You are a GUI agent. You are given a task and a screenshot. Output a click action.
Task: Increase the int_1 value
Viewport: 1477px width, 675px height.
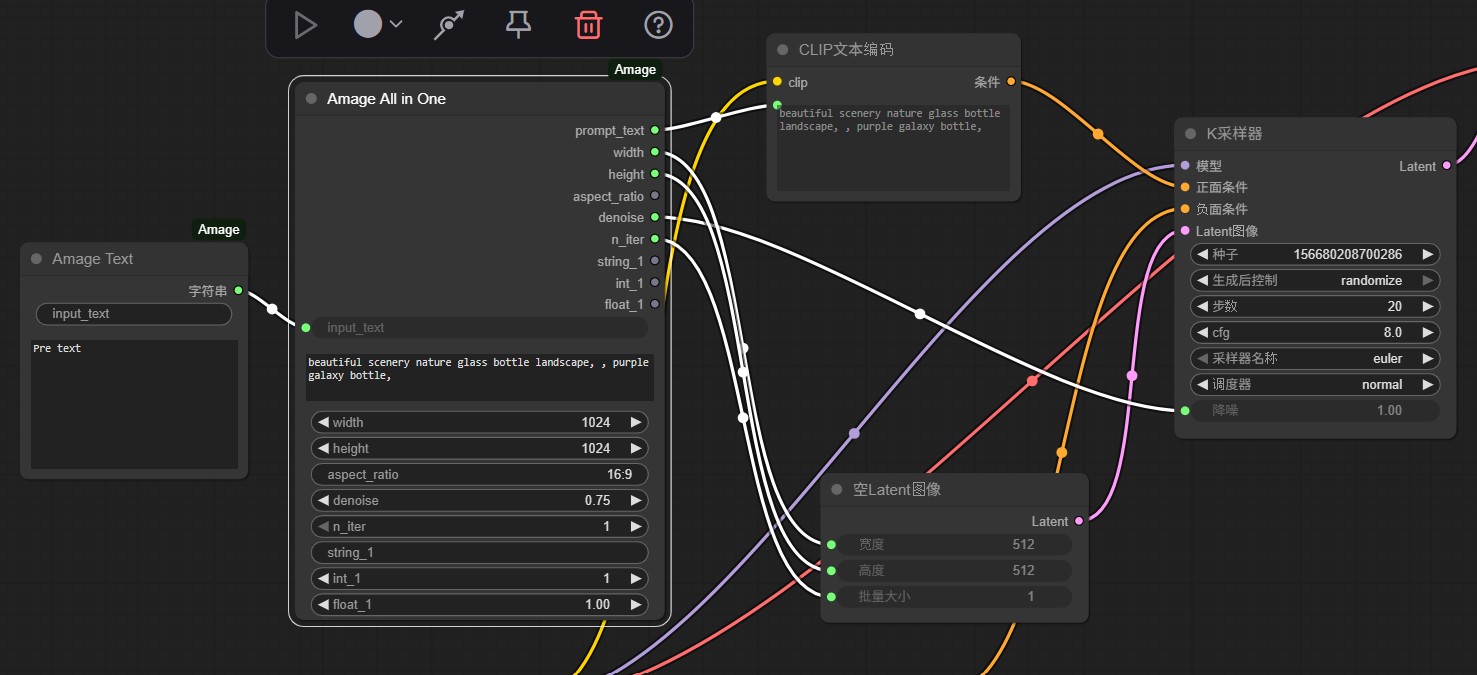point(636,579)
